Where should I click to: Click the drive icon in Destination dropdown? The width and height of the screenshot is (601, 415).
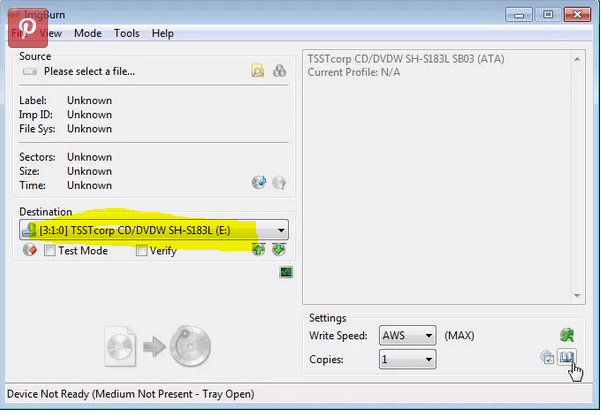pyautogui.click(x=29, y=230)
